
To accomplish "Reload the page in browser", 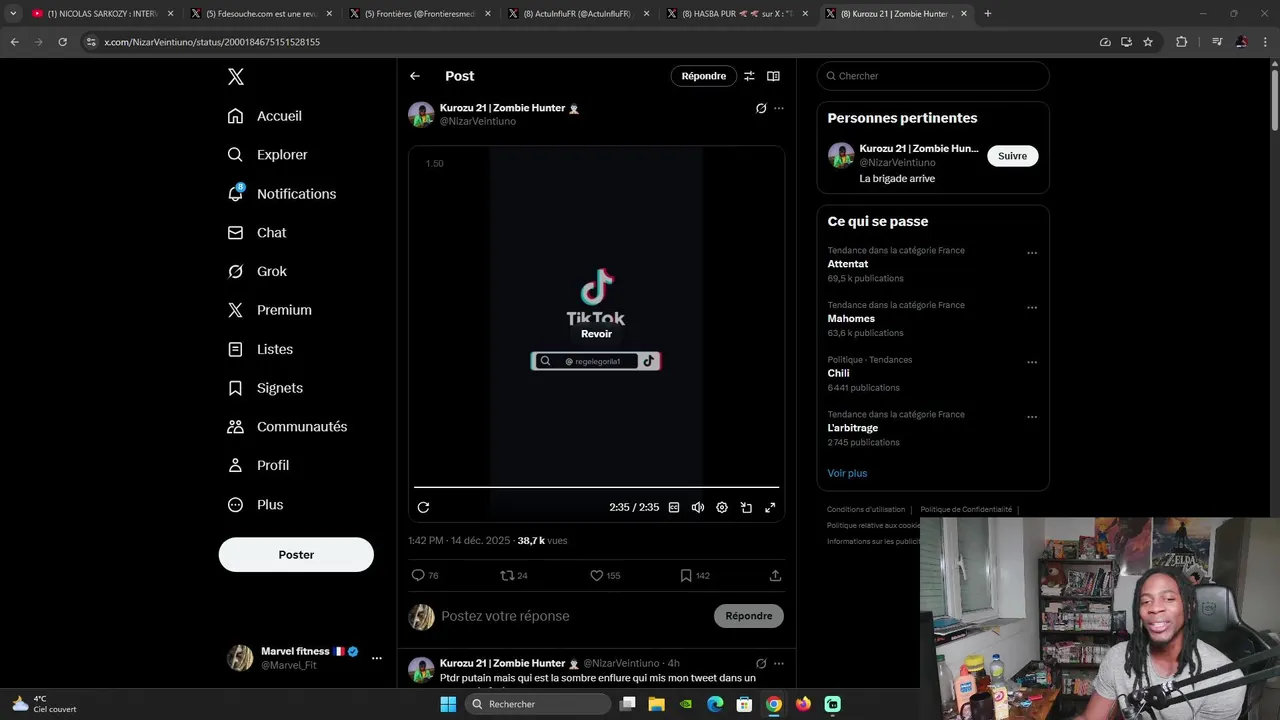I will click(x=62, y=42).
